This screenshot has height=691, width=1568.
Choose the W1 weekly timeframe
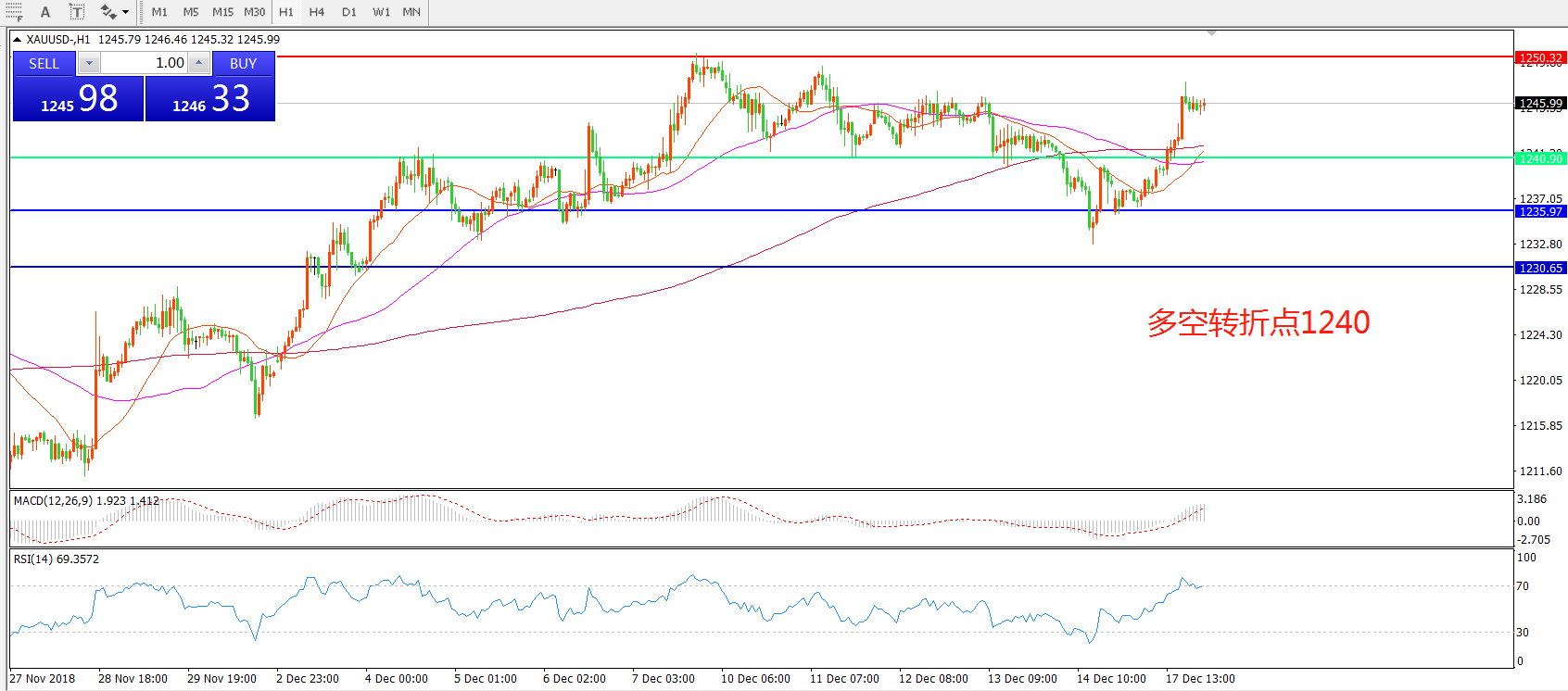381,12
